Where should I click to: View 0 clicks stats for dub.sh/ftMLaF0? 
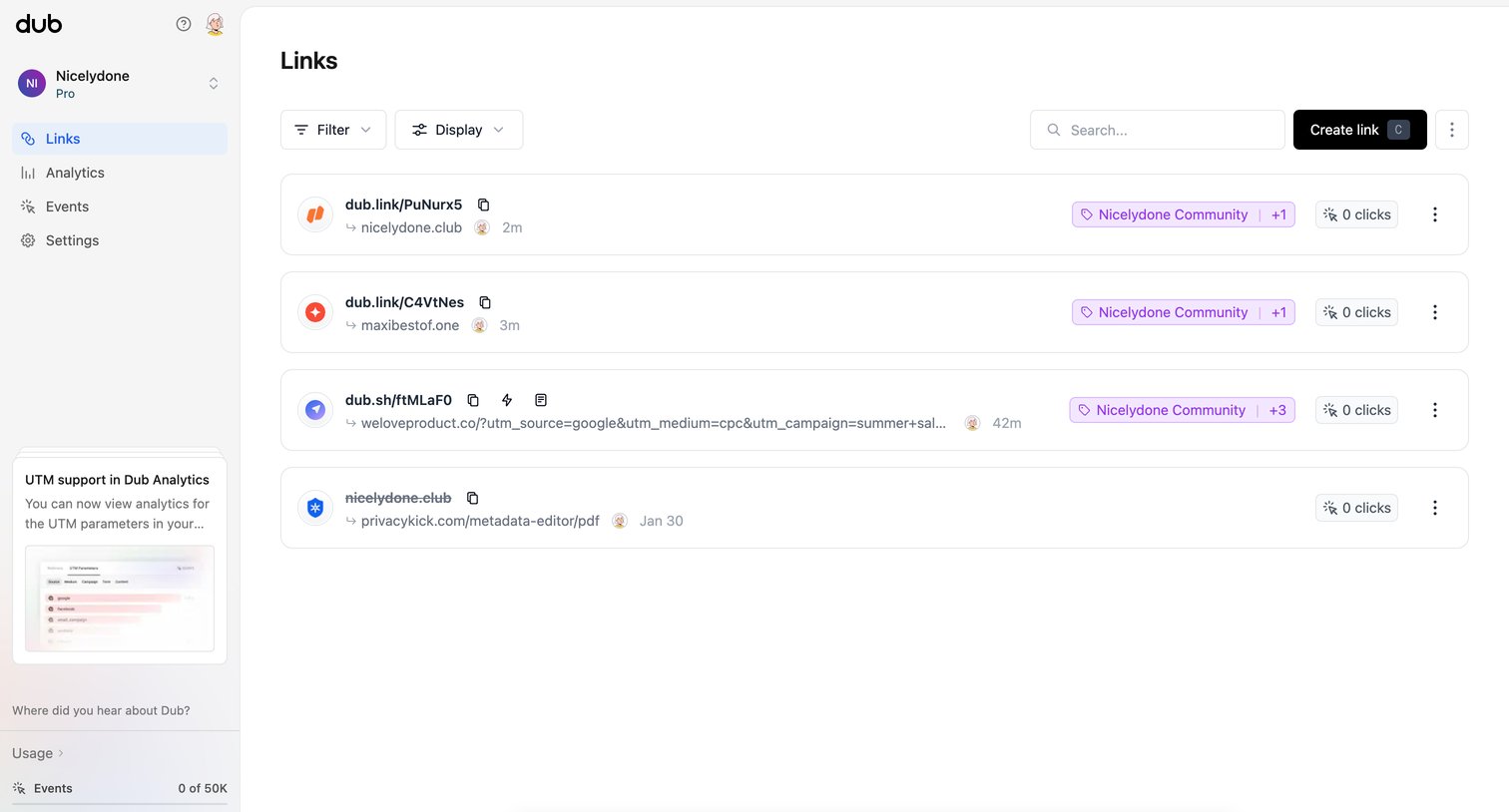[x=1357, y=410]
